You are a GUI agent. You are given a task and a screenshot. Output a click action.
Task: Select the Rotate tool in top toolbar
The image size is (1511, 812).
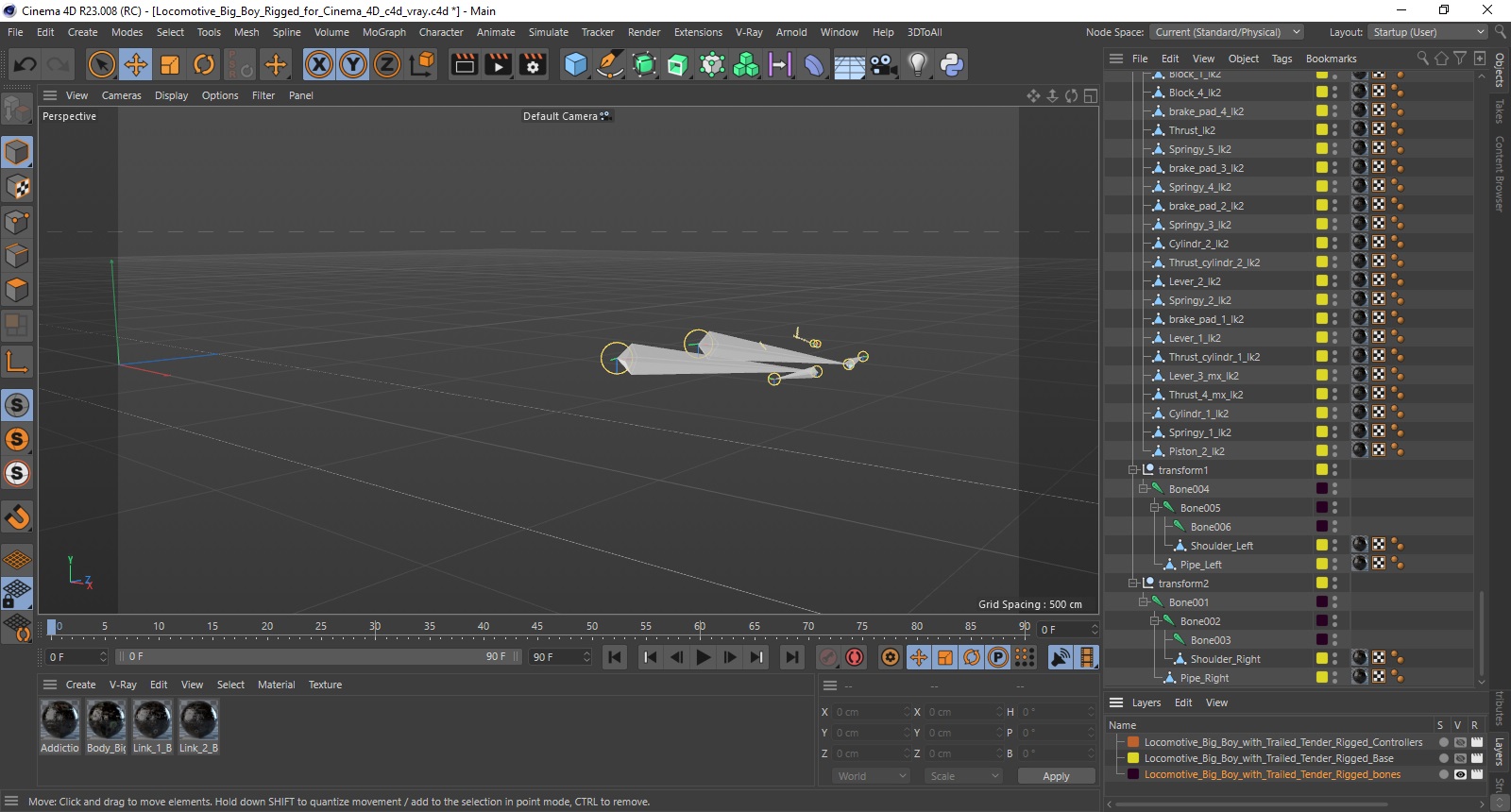coord(204,64)
